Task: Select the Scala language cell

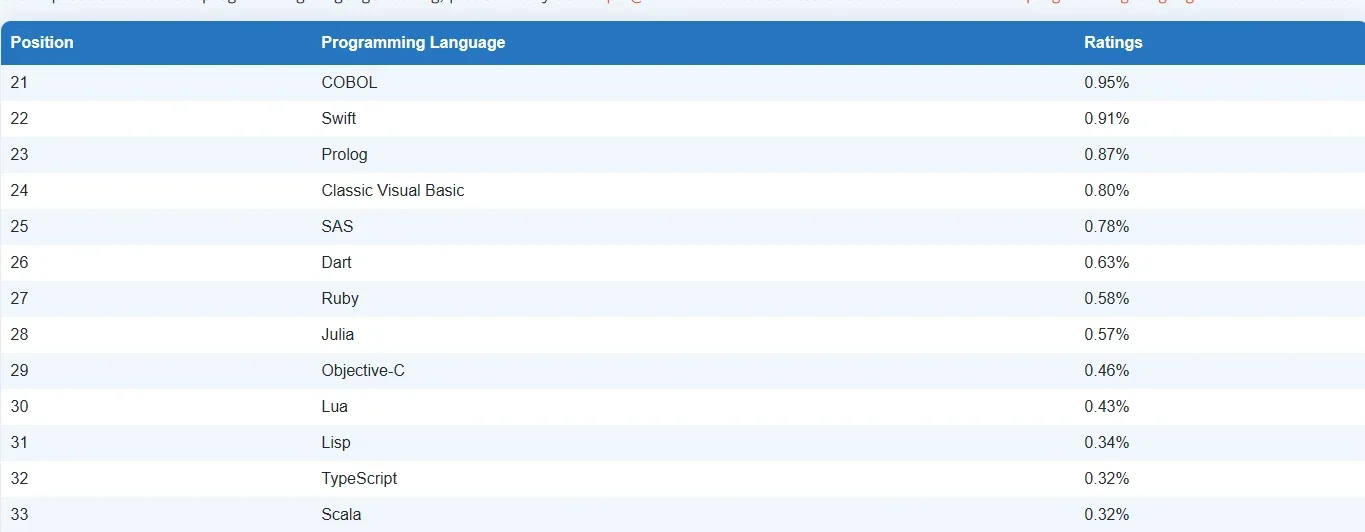Action: tap(341, 515)
